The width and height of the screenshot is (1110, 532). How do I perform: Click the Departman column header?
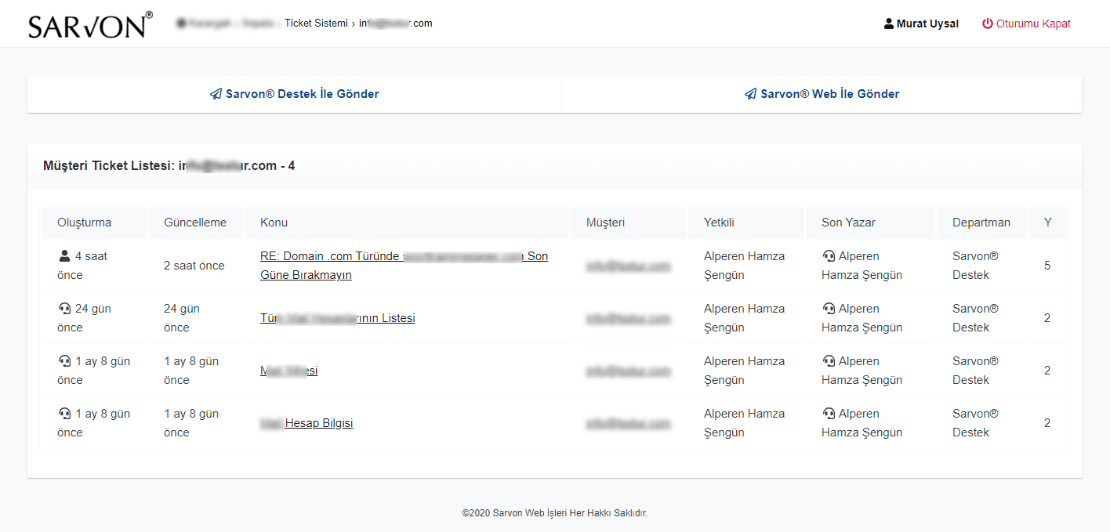click(981, 222)
